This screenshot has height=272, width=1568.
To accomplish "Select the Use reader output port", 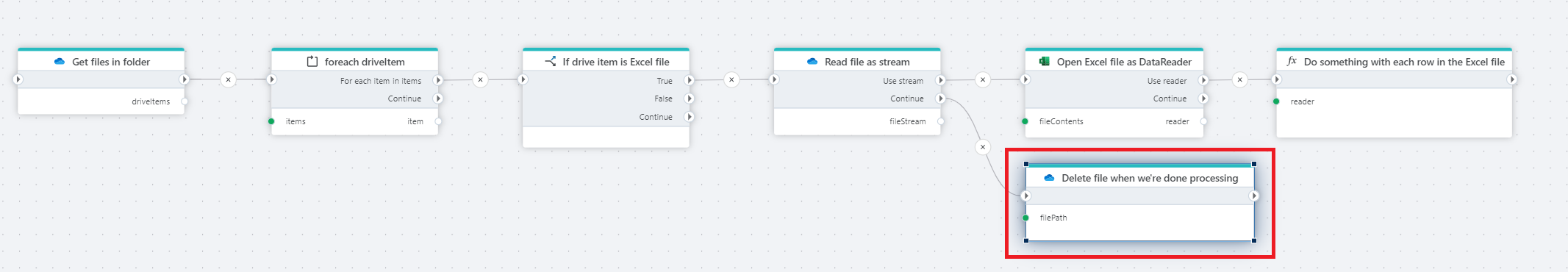I will click(x=1203, y=80).
